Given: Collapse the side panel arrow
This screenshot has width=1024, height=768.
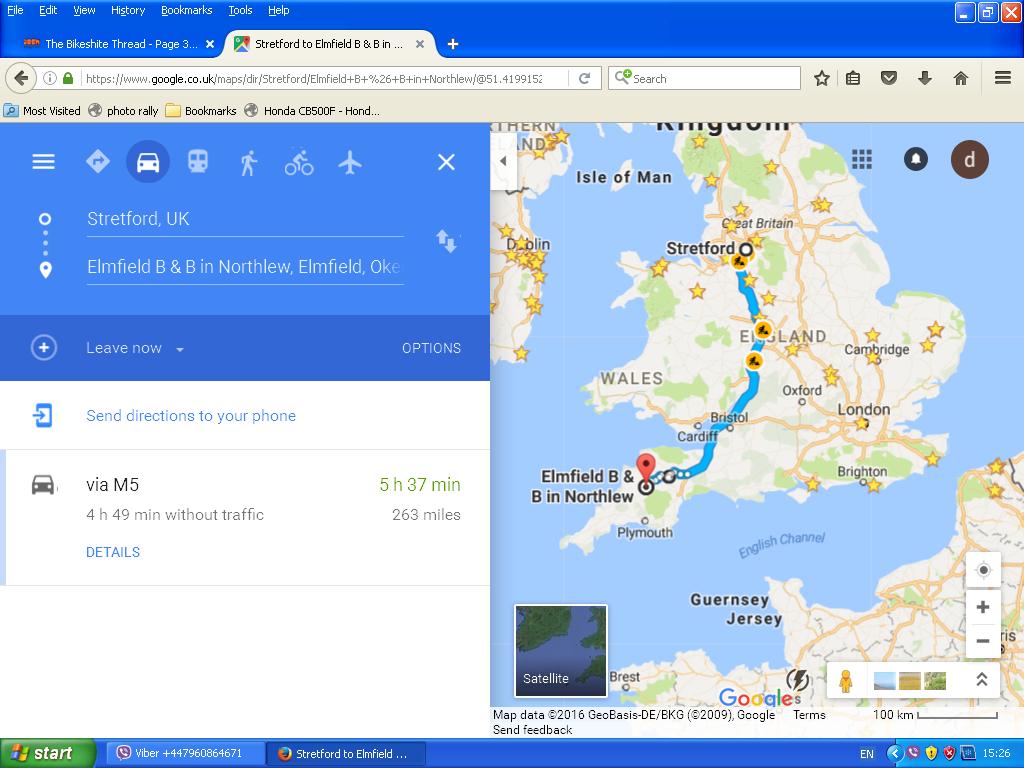Looking at the screenshot, I should [504, 161].
